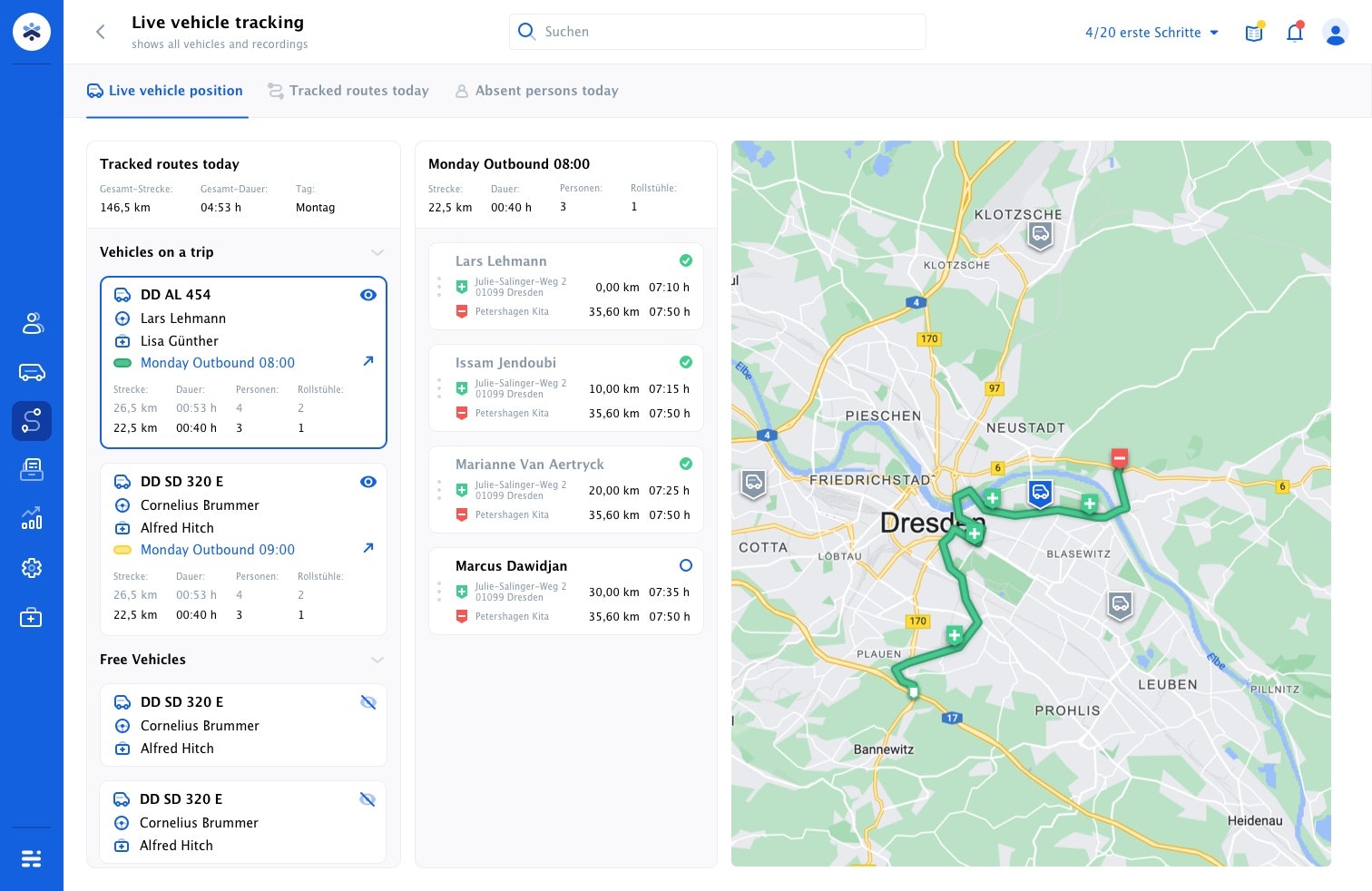Open Monday Outbound 09:00 route arrow link
Image resolution: width=1372 pixels, height=891 pixels.
click(368, 548)
